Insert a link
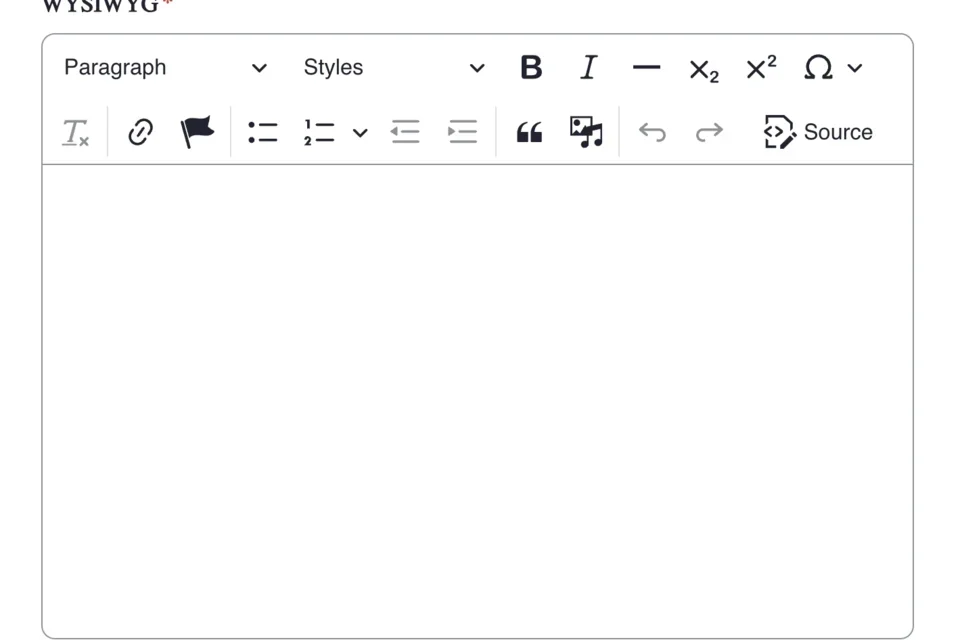The width and height of the screenshot is (960, 640). [139, 131]
